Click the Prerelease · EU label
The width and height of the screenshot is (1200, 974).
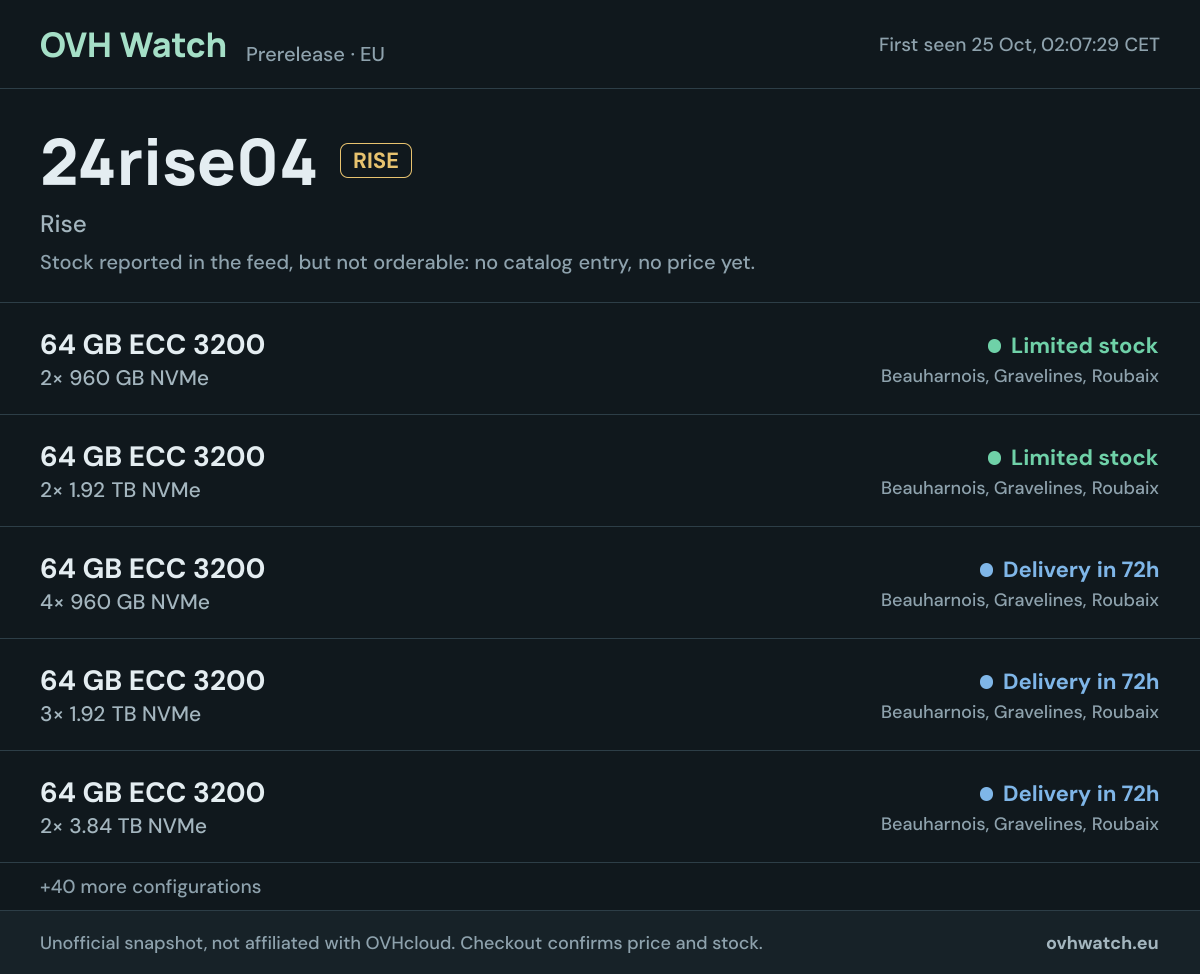click(315, 54)
